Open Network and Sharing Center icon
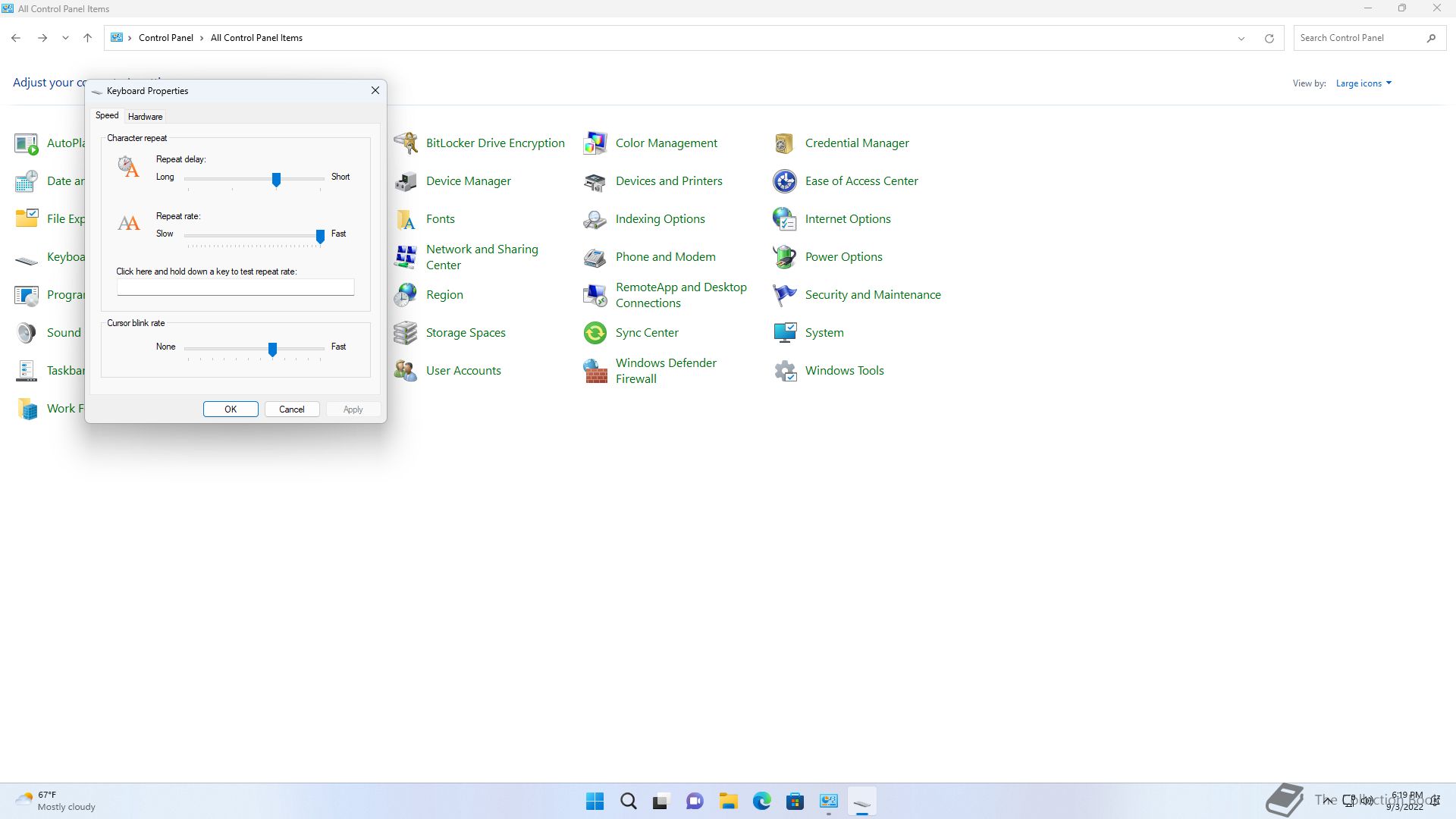This screenshot has height=819, width=1456. click(x=406, y=257)
